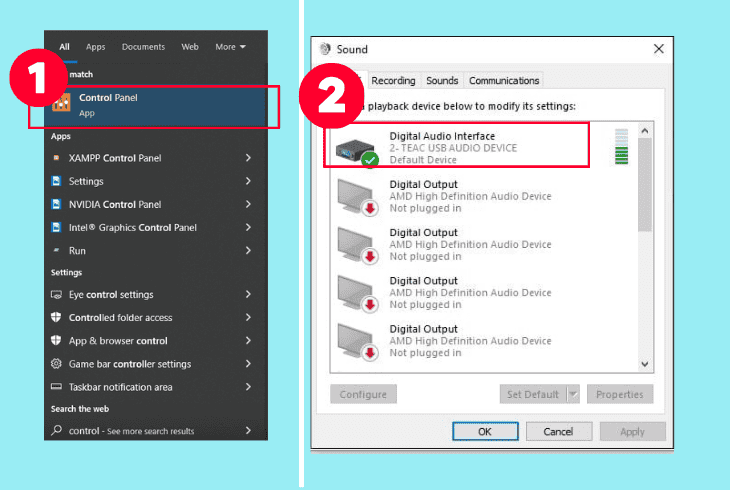Expand the Run result chevron
730x490 pixels.
click(x=248, y=251)
